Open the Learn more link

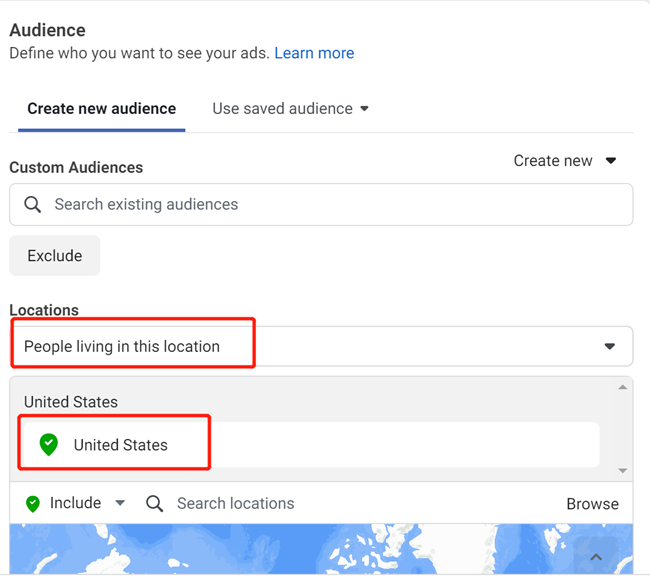(x=314, y=53)
